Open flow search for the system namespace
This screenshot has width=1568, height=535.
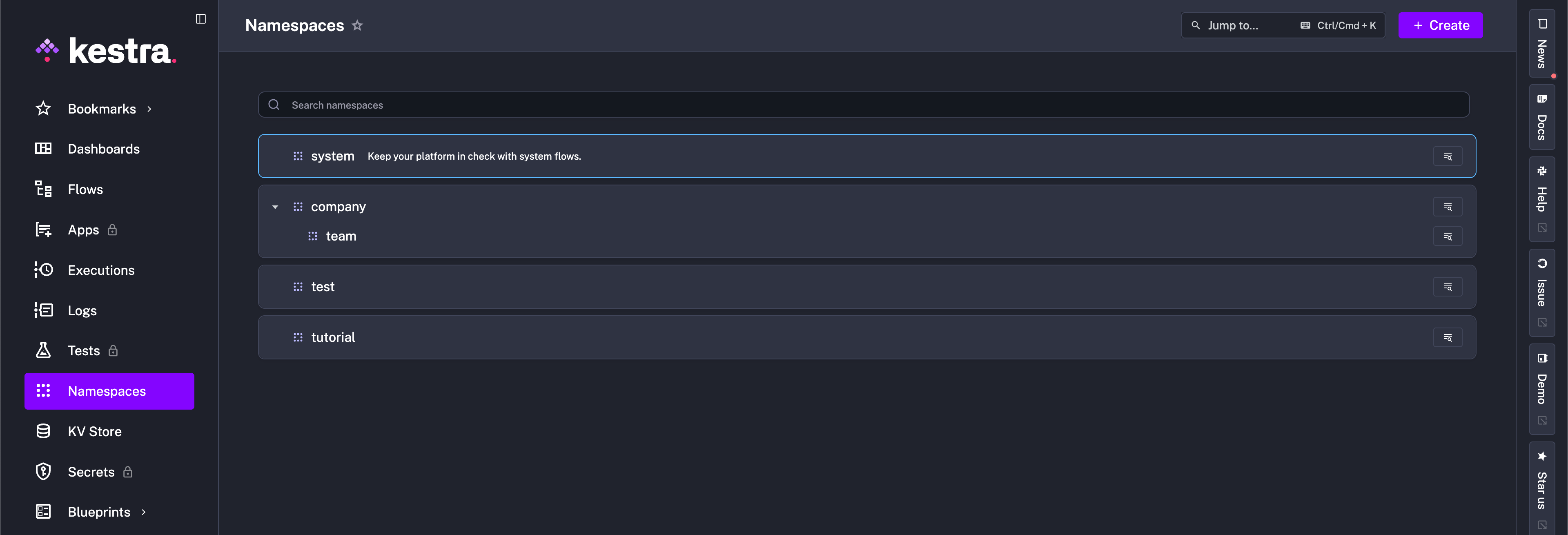pyautogui.click(x=1448, y=156)
